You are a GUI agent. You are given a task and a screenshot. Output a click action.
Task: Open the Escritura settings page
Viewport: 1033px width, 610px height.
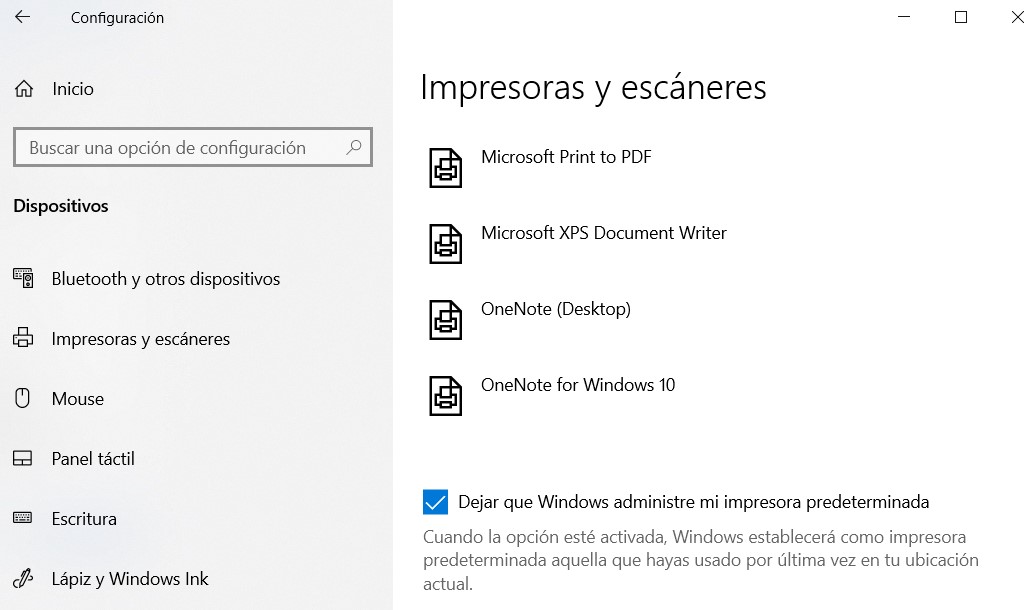coord(84,519)
